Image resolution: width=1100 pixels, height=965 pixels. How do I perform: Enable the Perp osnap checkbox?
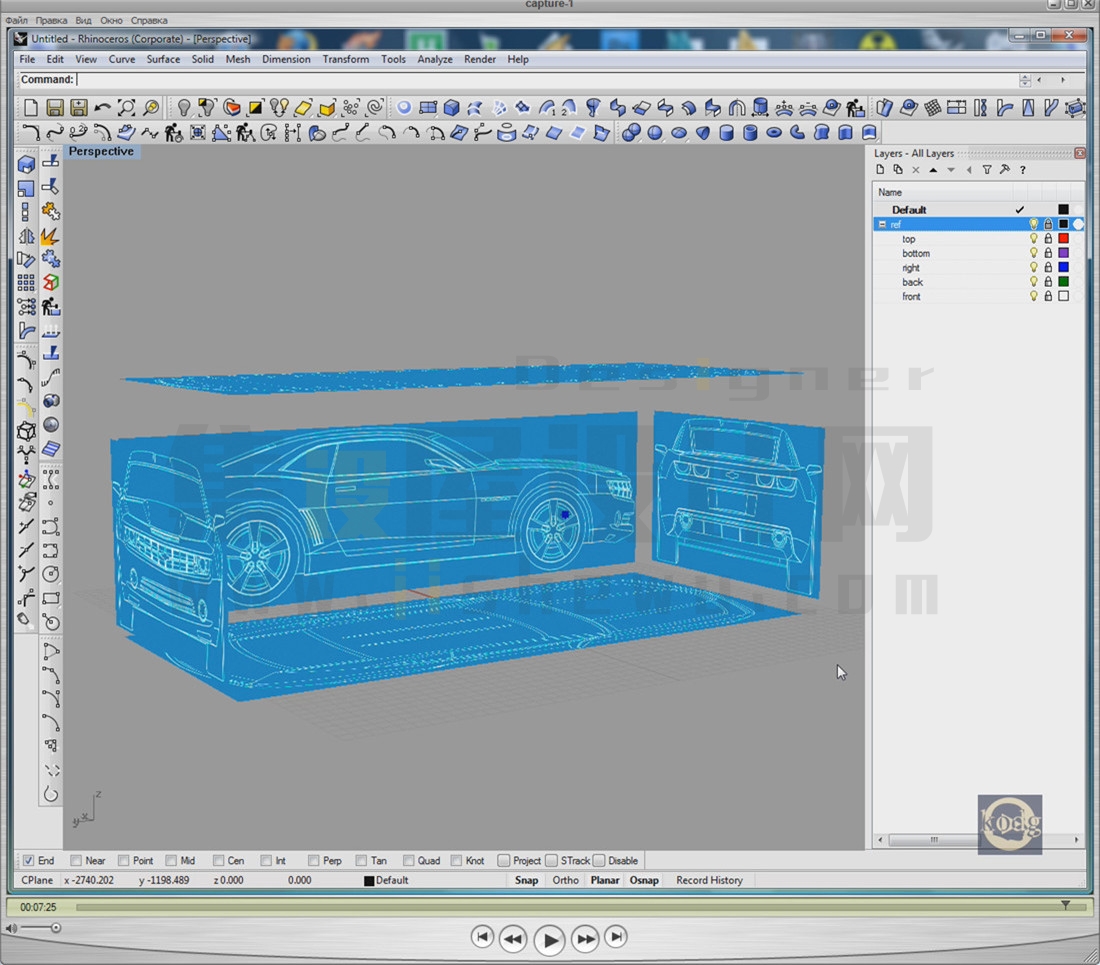pos(314,861)
